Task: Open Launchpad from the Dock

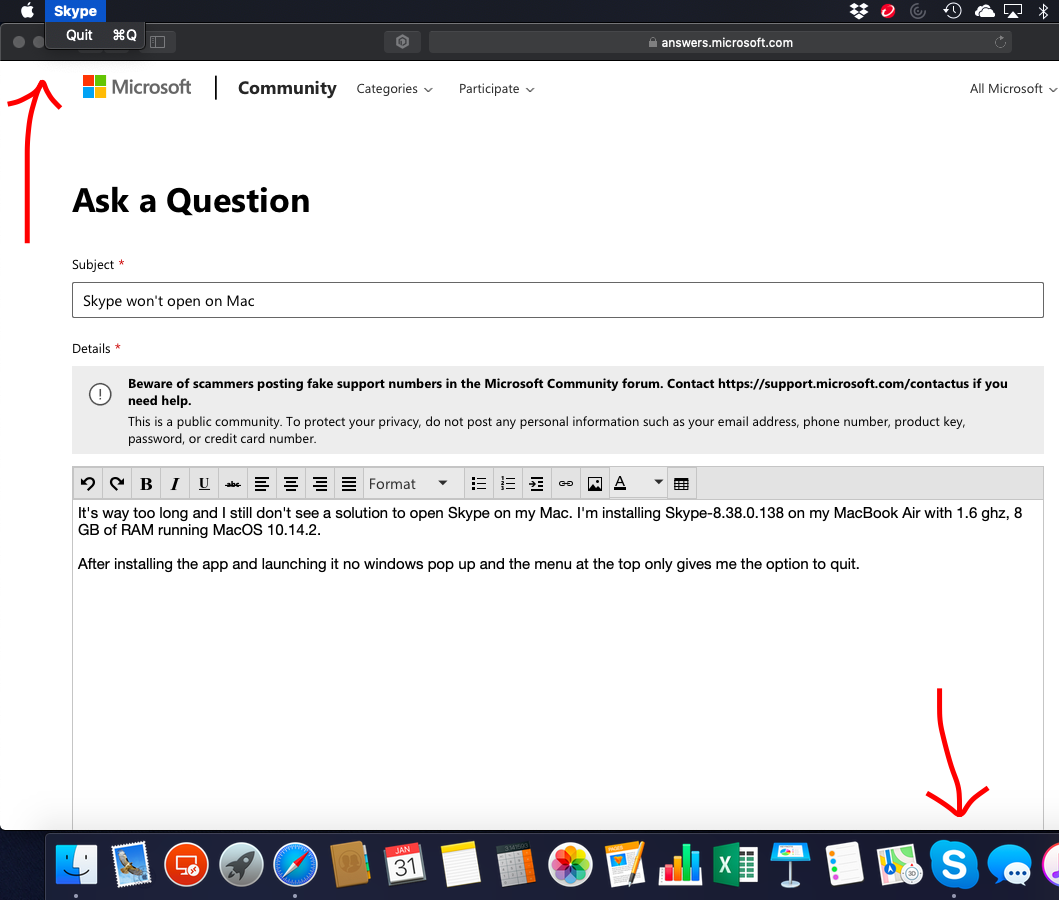Action: [x=241, y=864]
